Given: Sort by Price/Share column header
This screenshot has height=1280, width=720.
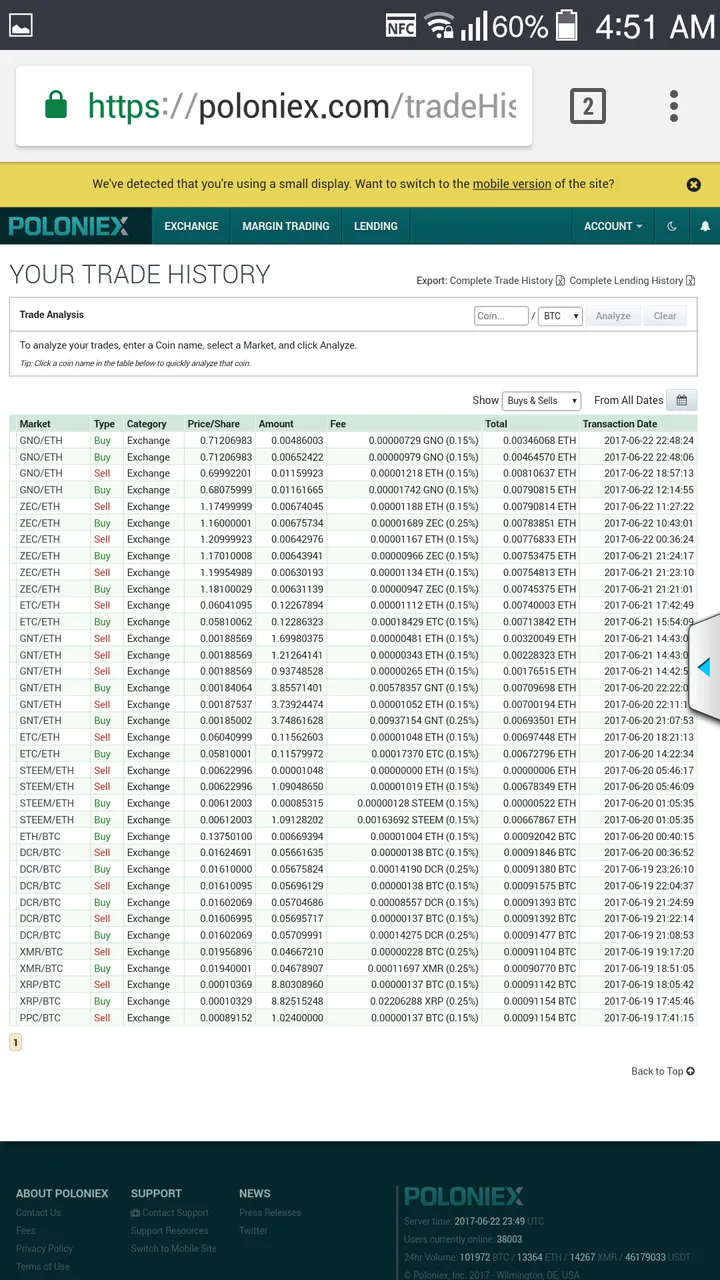Looking at the screenshot, I should pos(213,424).
